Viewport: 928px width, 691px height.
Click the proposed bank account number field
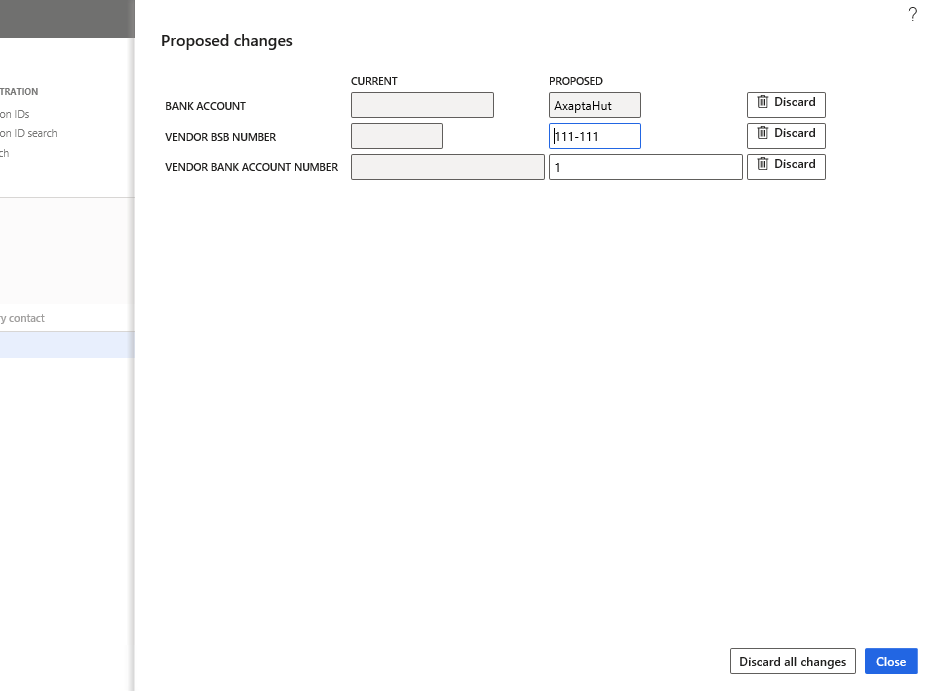point(645,167)
